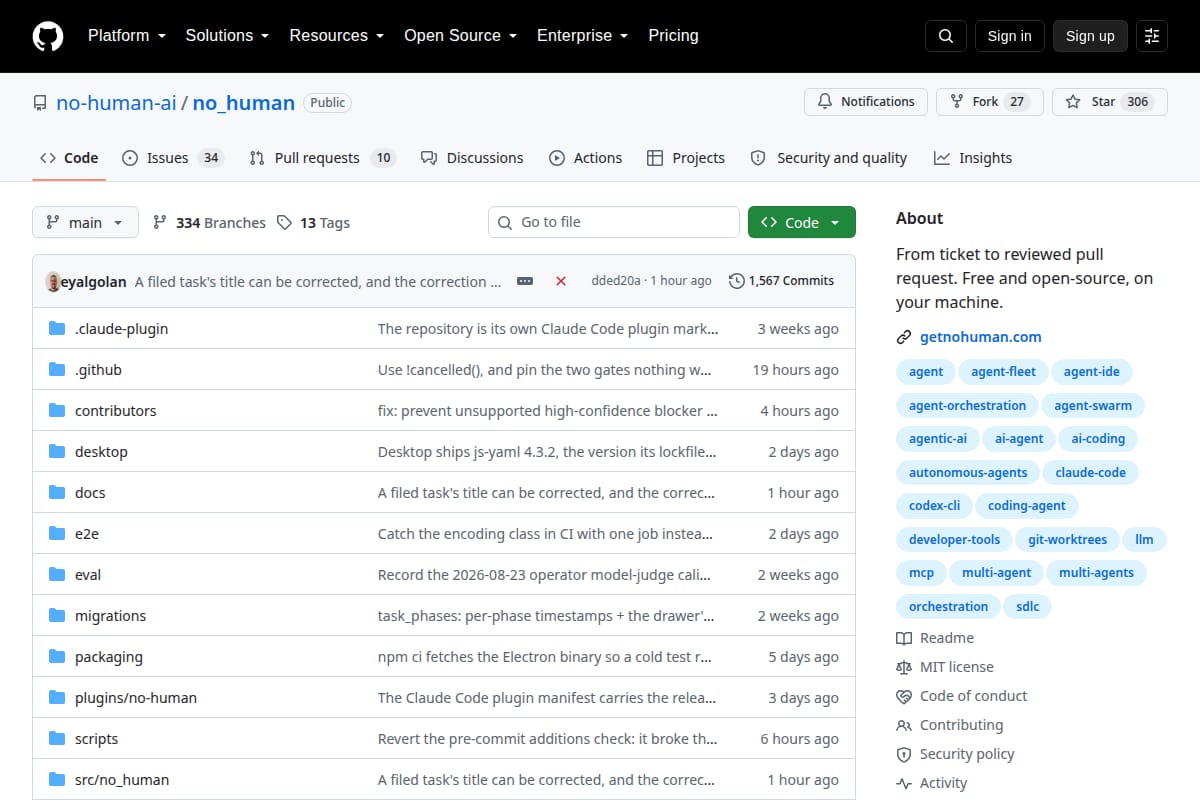Click the Go to file search field

pyautogui.click(x=614, y=222)
